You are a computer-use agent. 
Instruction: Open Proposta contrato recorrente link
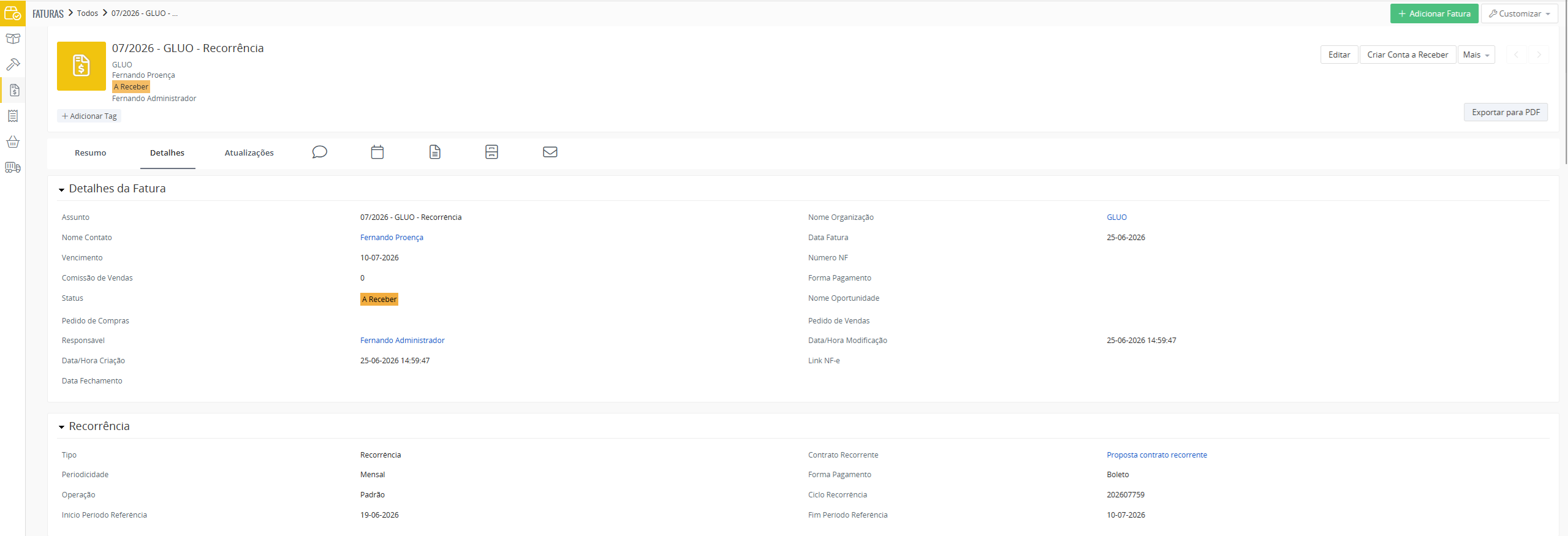coord(1157,455)
